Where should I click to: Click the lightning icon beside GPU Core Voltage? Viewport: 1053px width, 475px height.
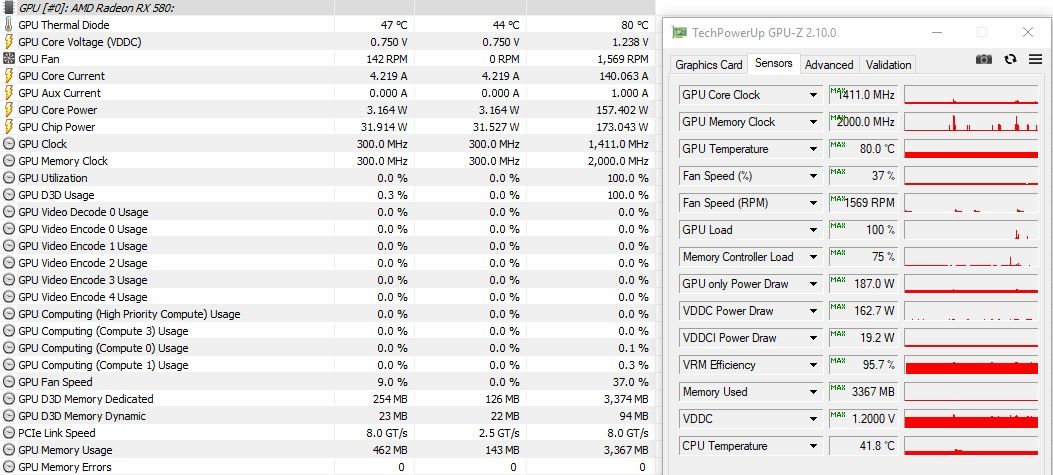click(9, 42)
